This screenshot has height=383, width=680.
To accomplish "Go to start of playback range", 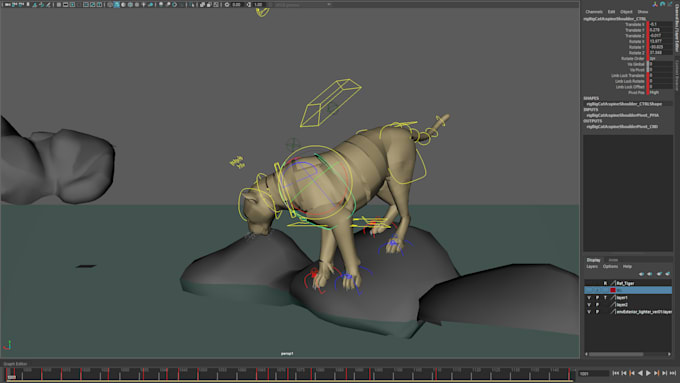I will pyautogui.click(x=615, y=373).
